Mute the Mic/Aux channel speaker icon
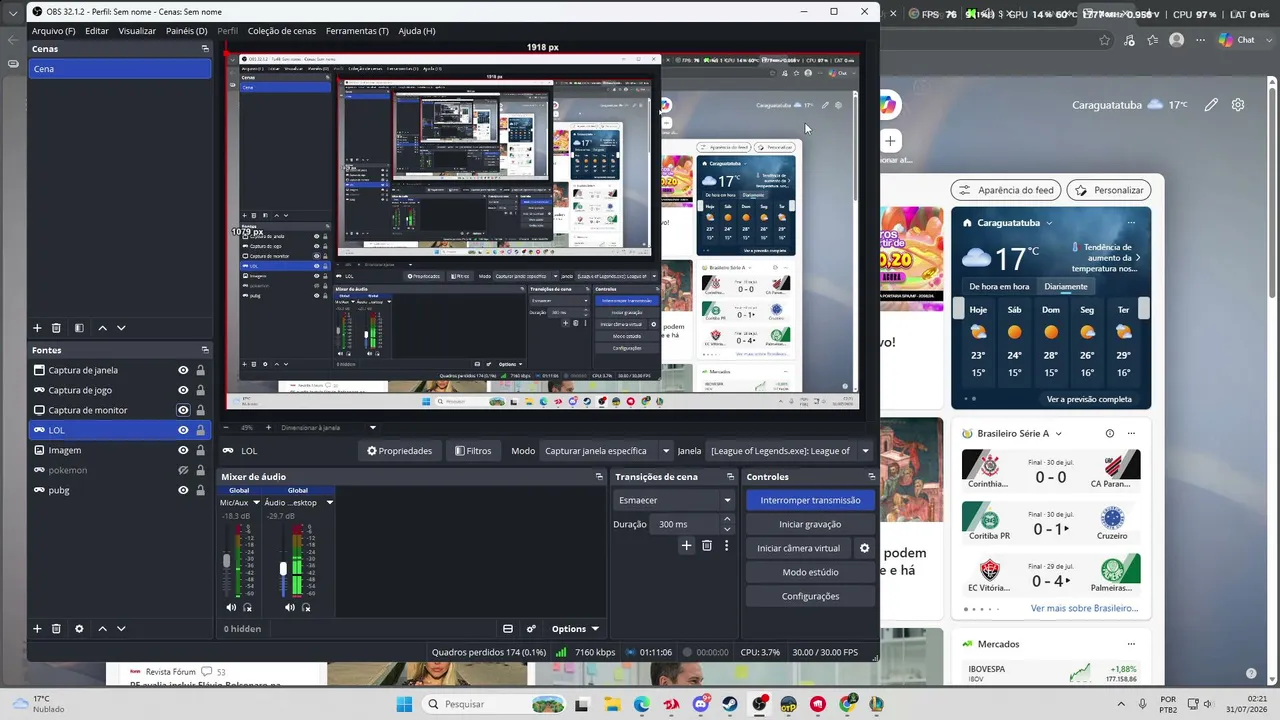This screenshot has width=1280, height=720. click(x=231, y=607)
